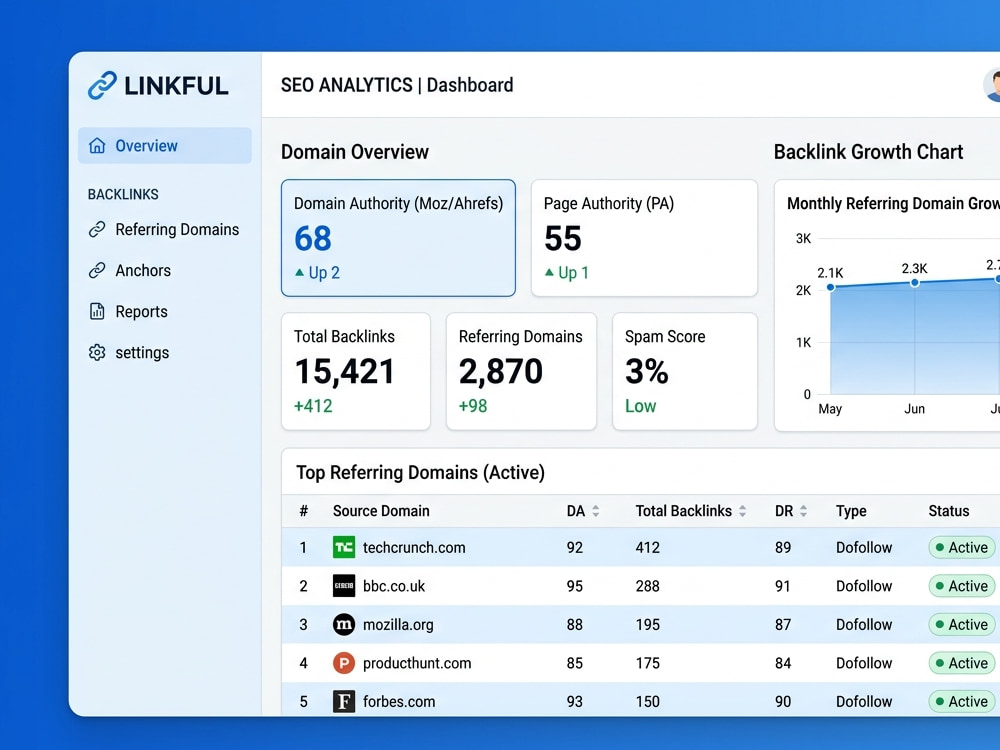Image resolution: width=1000 pixels, height=750 pixels.
Task: Click the Overview home icon
Action: [97, 145]
